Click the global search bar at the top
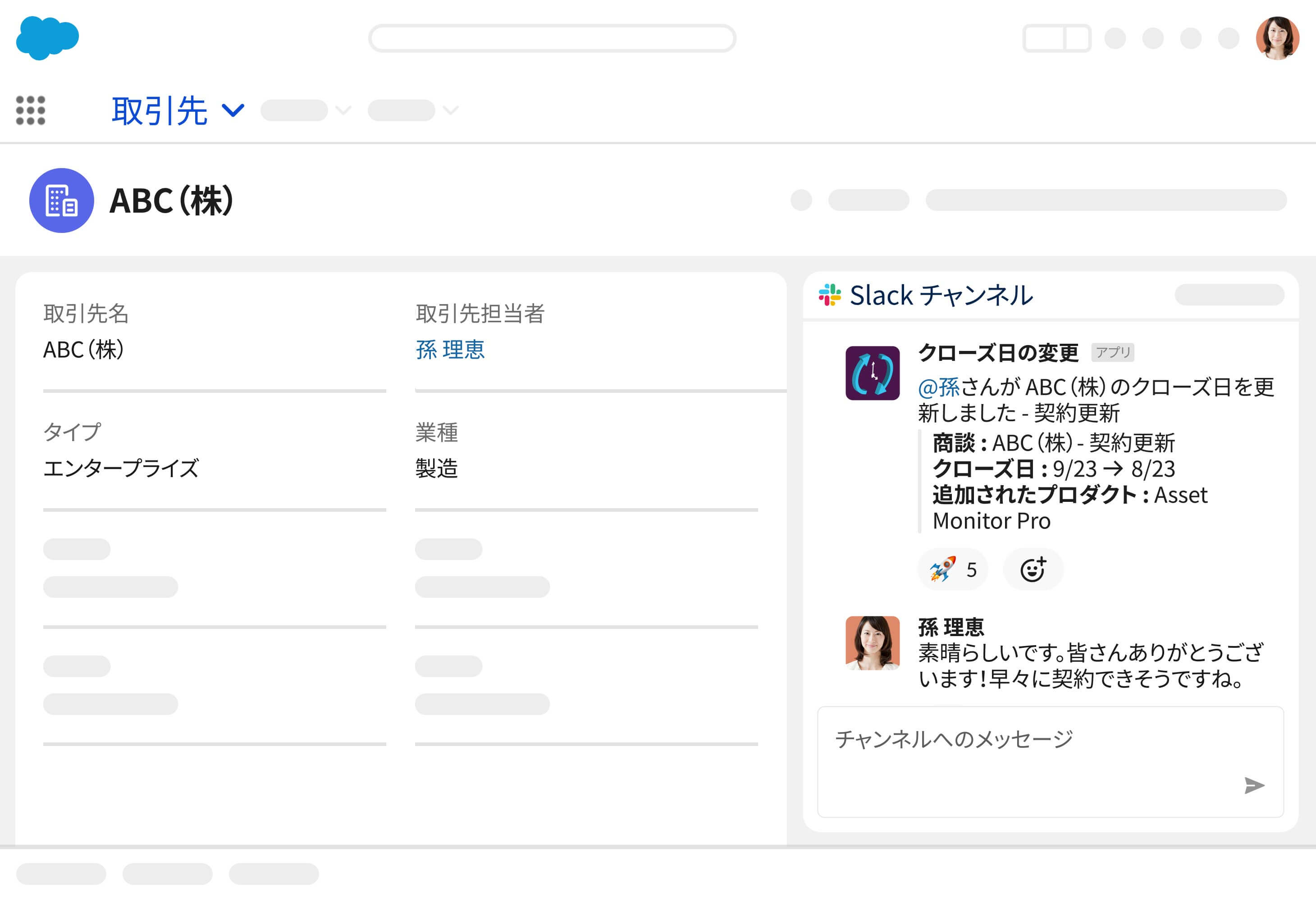 coord(552,38)
